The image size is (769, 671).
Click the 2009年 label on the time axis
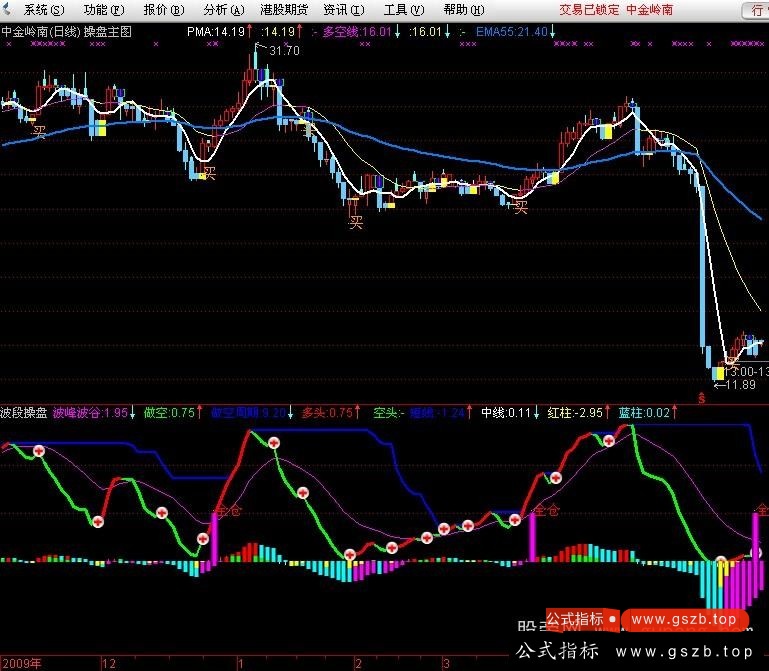(x=22, y=663)
